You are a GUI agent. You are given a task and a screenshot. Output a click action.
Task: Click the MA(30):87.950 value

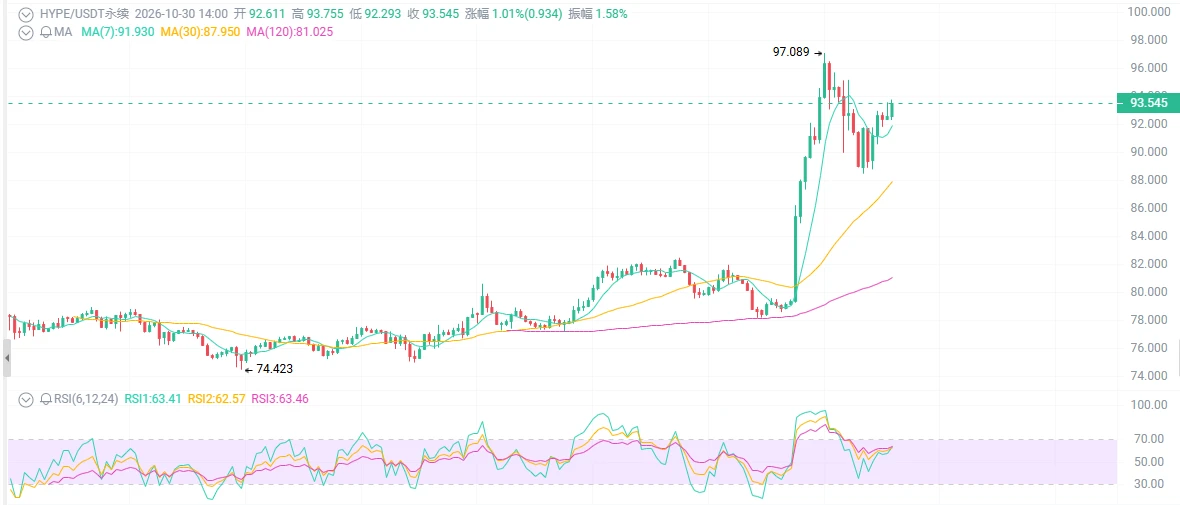(x=200, y=32)
